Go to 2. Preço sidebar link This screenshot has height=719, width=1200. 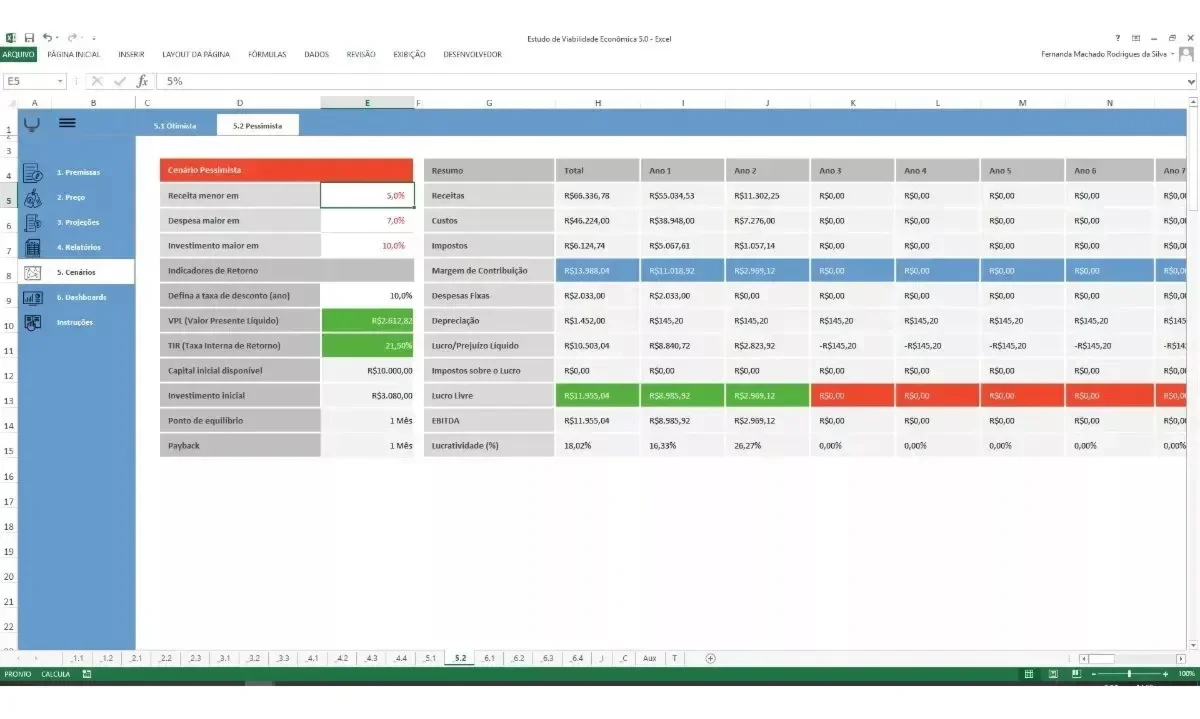pos(71,197)
